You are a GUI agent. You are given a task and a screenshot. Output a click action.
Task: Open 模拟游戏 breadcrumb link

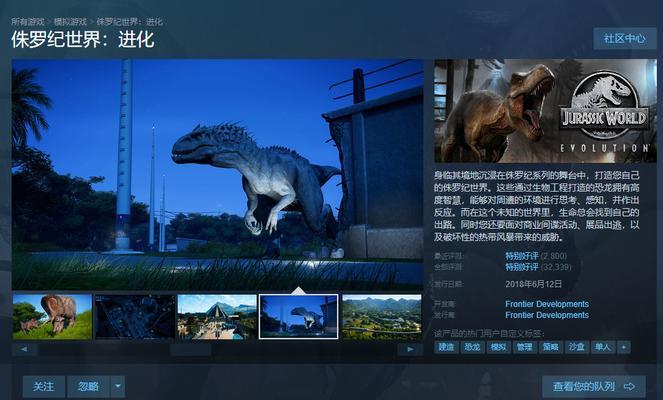pyautogui.click(x=70, y=22)
